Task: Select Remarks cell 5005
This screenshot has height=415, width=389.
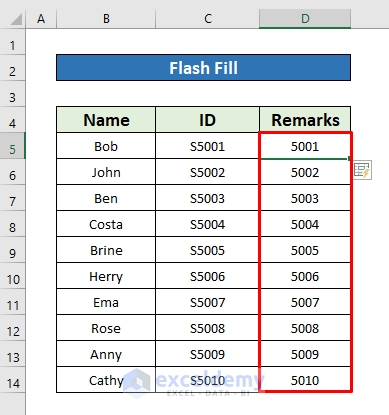Action: click(x=305, y=250)
